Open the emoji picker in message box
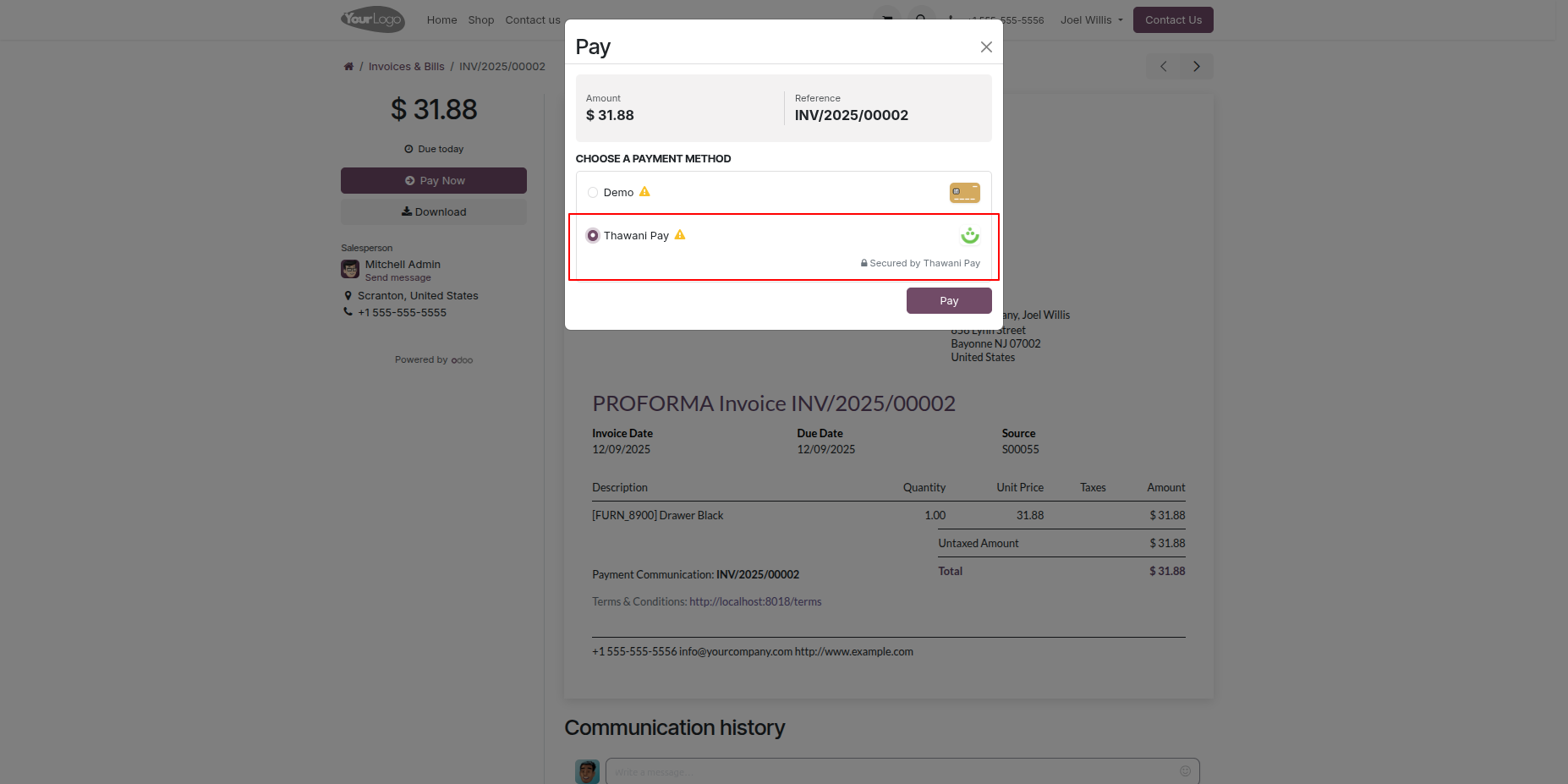 click(x=1185, y=771)
